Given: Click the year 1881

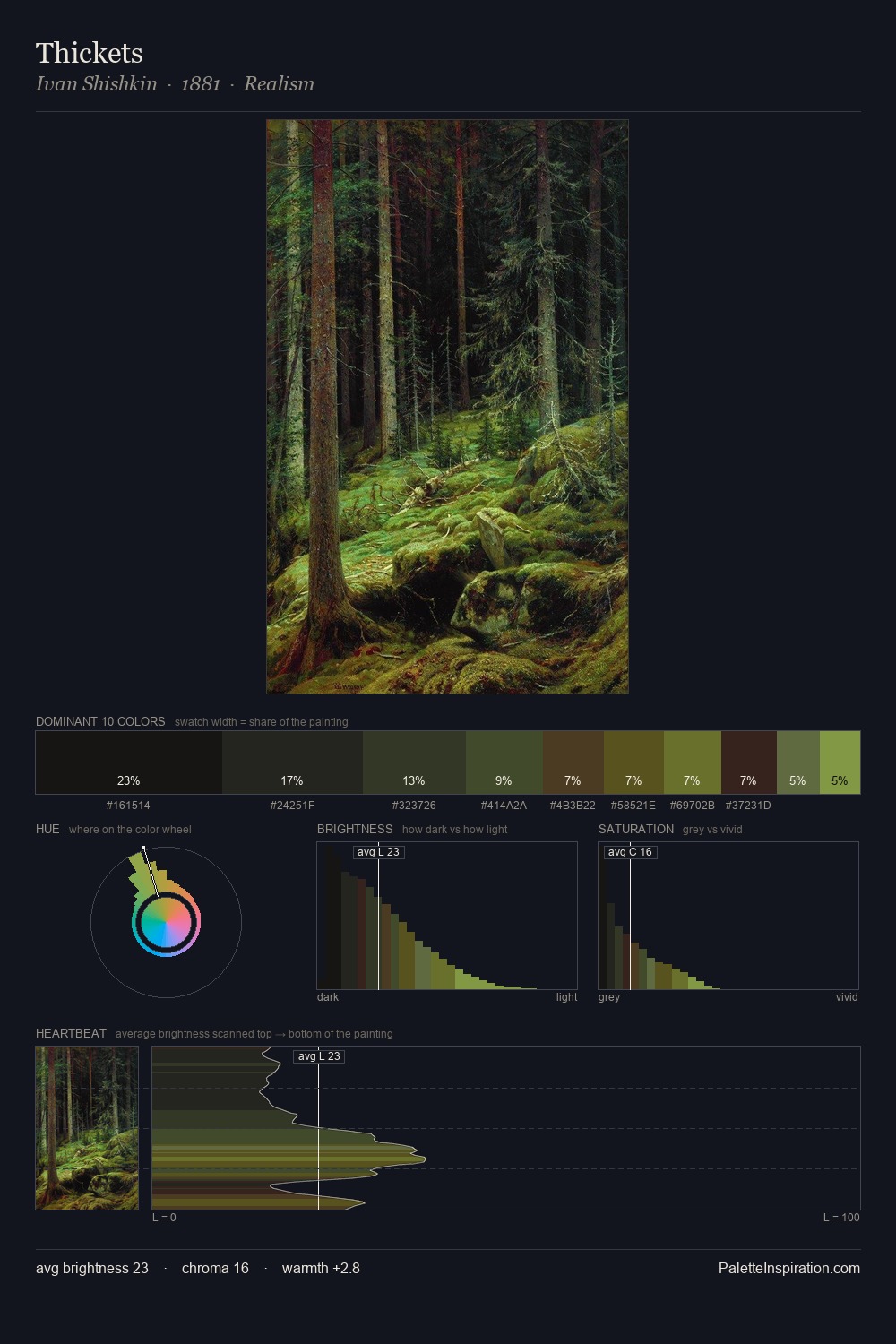Looking at the screenshot, I should [x=201, y=84].
